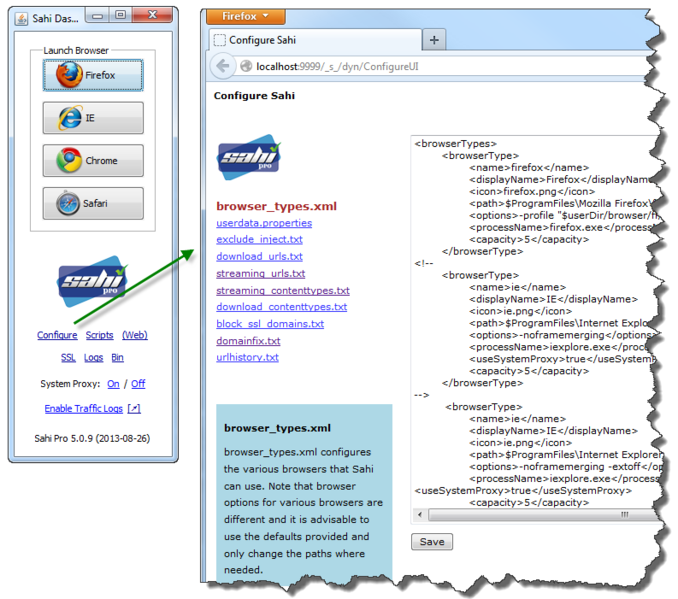
Task: Click the Java icon in Sahi Dashboard title bar
Action: point(21,19)
